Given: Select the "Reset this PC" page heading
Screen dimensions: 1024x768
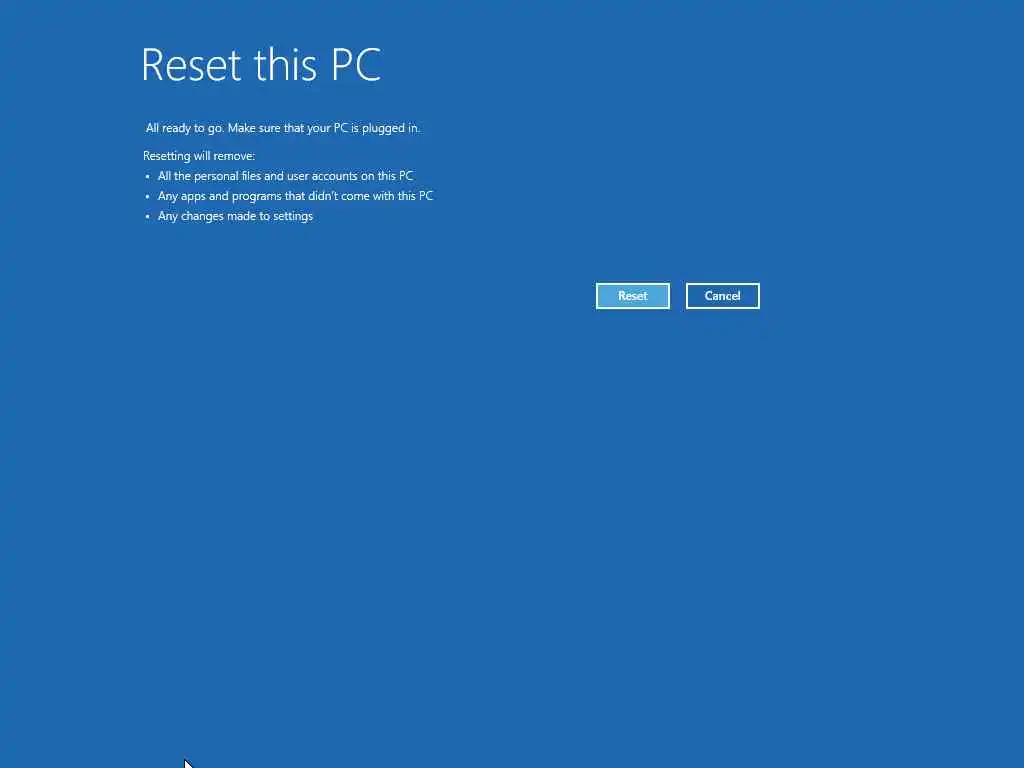Looking at the screenshot, I should 261,65.
